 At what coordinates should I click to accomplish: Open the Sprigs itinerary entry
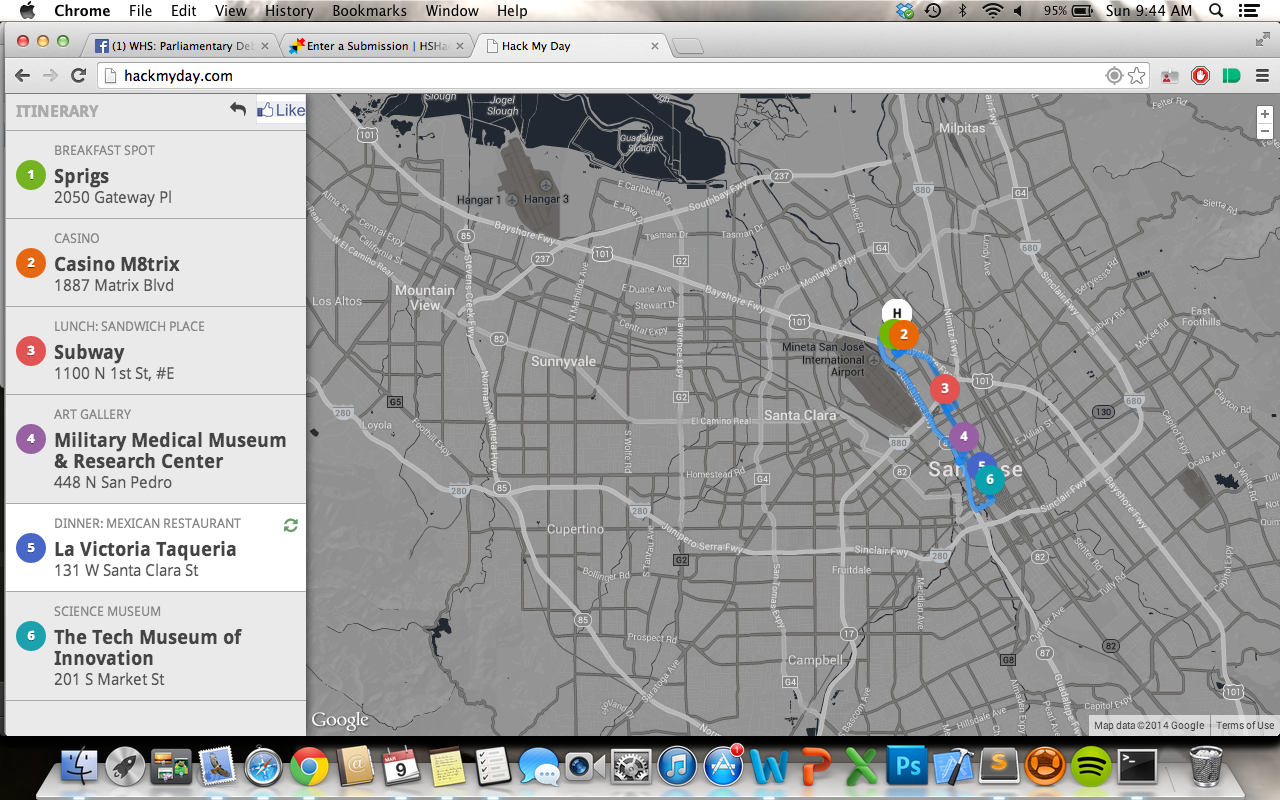(x=155, y=175)
